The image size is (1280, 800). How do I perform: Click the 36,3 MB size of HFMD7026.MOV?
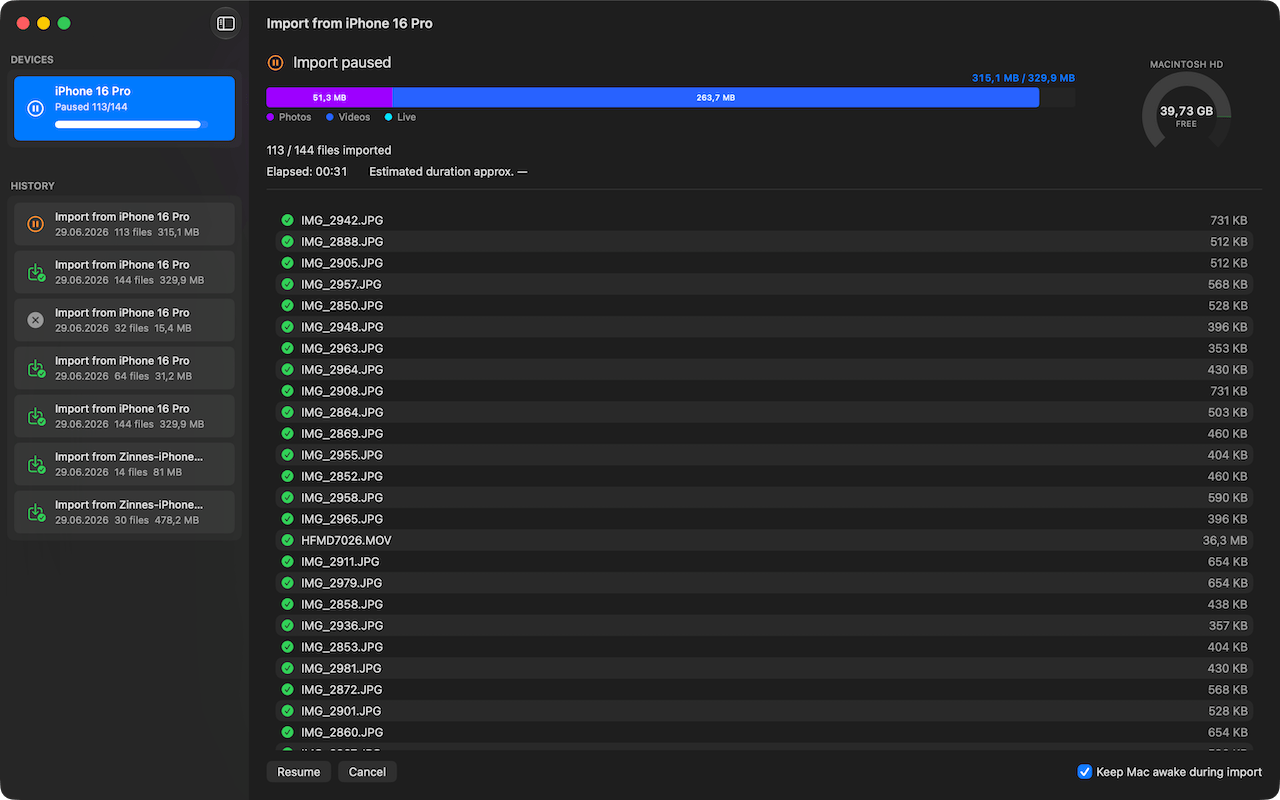click(1225, 540)
